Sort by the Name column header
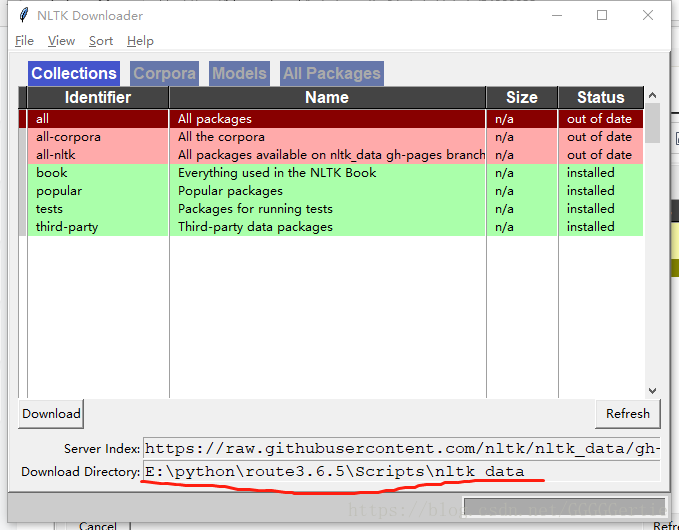The image size is (679, 530). pyautogui.click(x=327, y=97)
